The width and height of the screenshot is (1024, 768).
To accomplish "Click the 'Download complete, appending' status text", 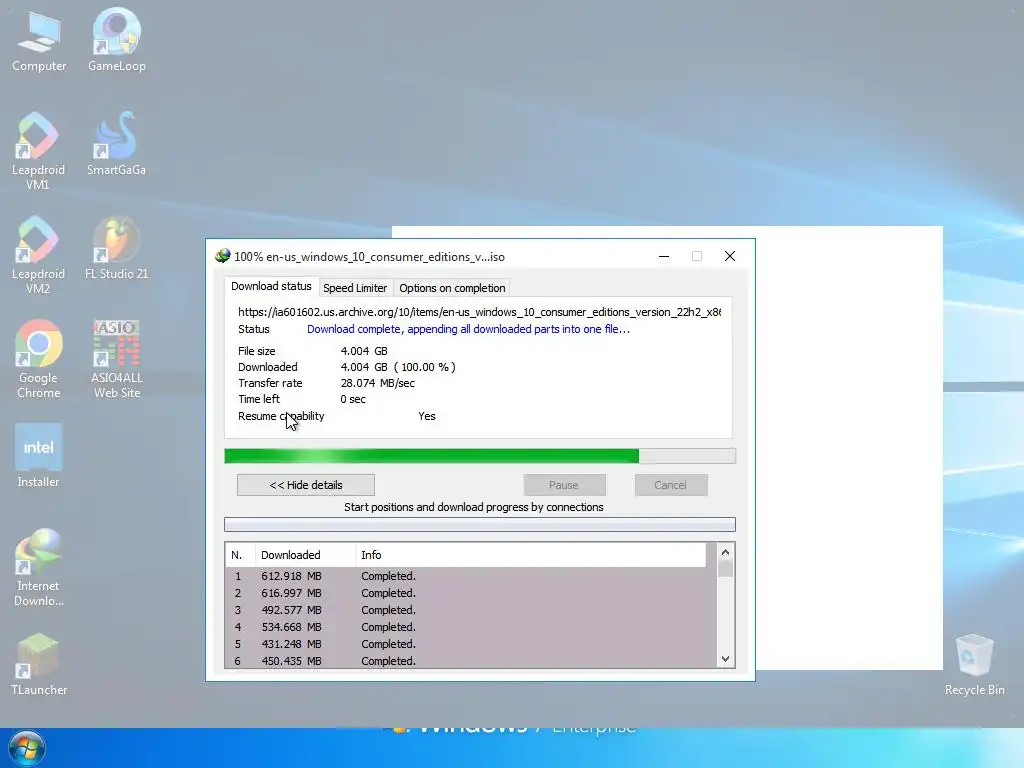I will coord(468,329).
